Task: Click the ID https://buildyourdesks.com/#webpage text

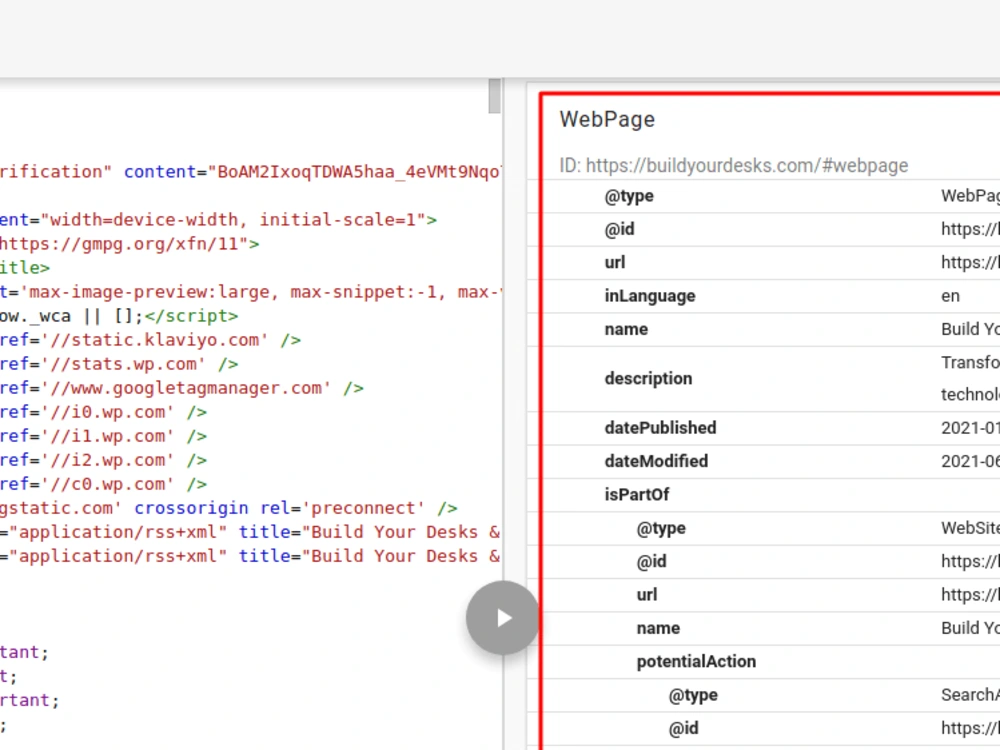Action: click(733, 166)
